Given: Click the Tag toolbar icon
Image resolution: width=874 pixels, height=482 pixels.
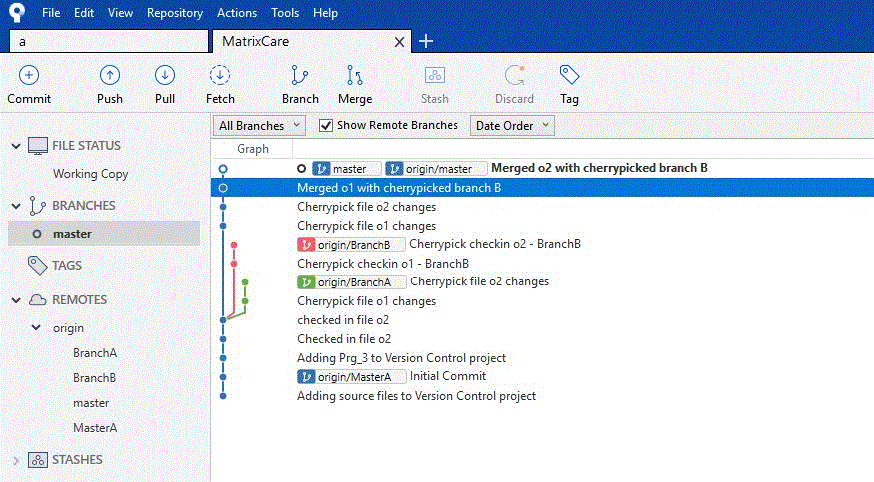Looking at the screenshot, I should coord(569,75).
